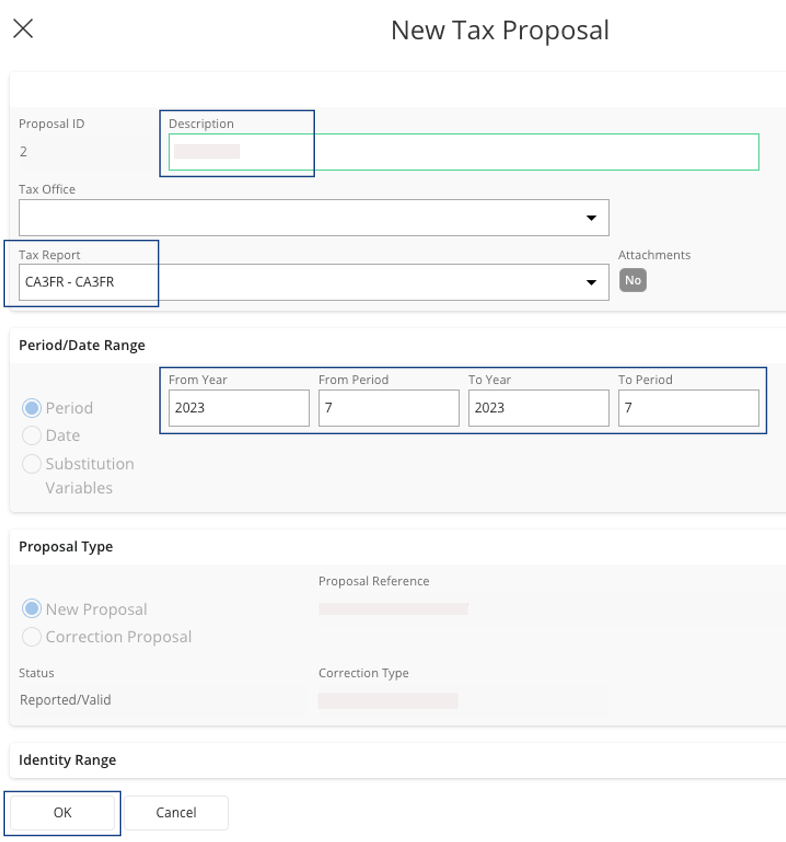Click the From Year field
This screenshot has width=786, height=842.
pos(238,408)
